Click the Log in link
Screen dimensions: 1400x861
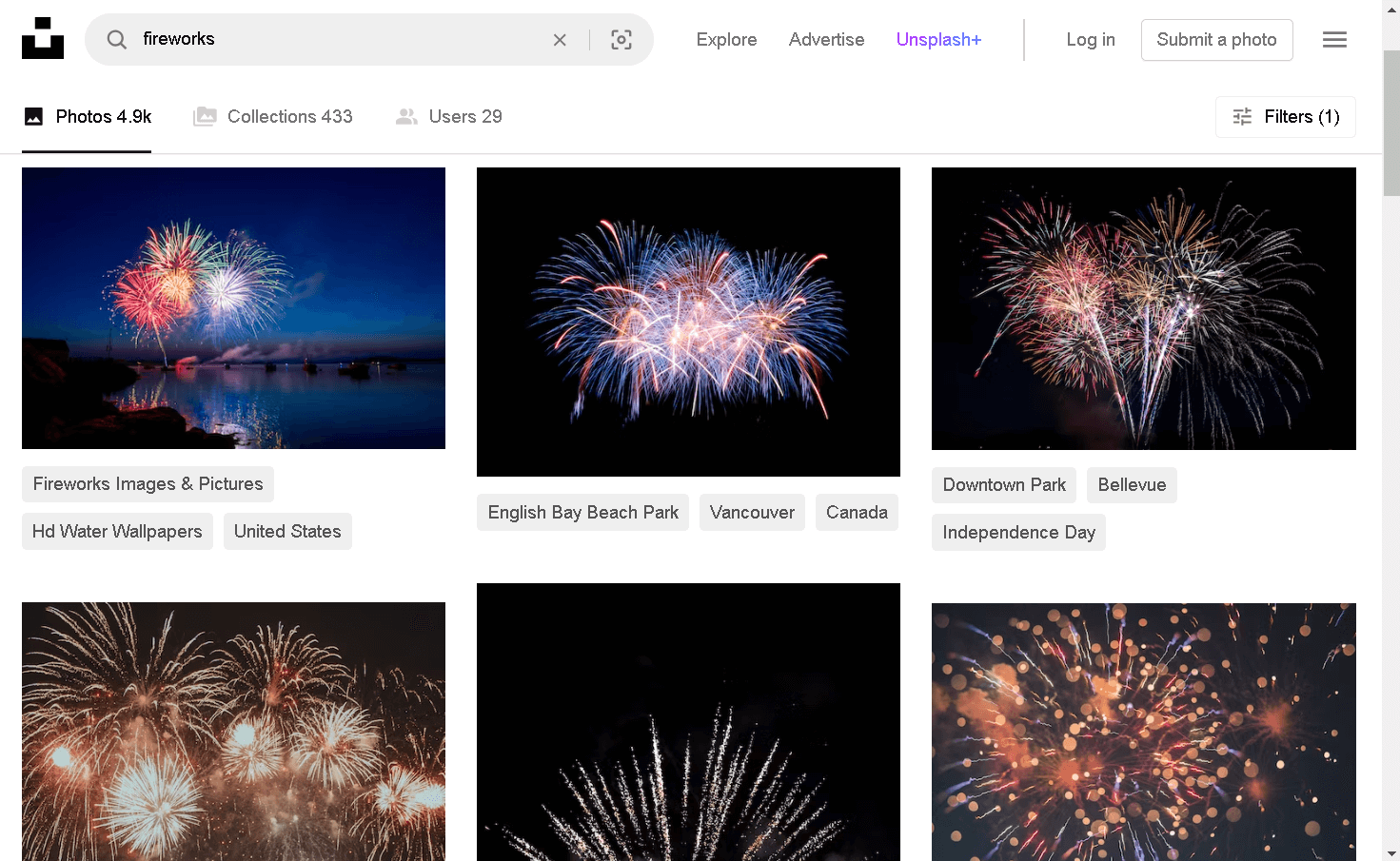pyautogui.click(x=1090, y=39)
